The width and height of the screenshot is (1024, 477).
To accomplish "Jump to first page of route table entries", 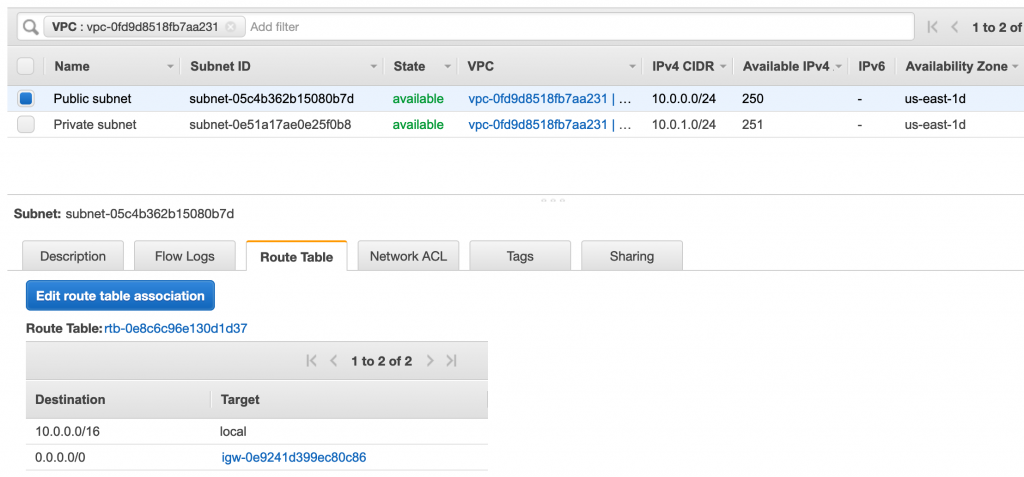I will (x=311, y=361).
